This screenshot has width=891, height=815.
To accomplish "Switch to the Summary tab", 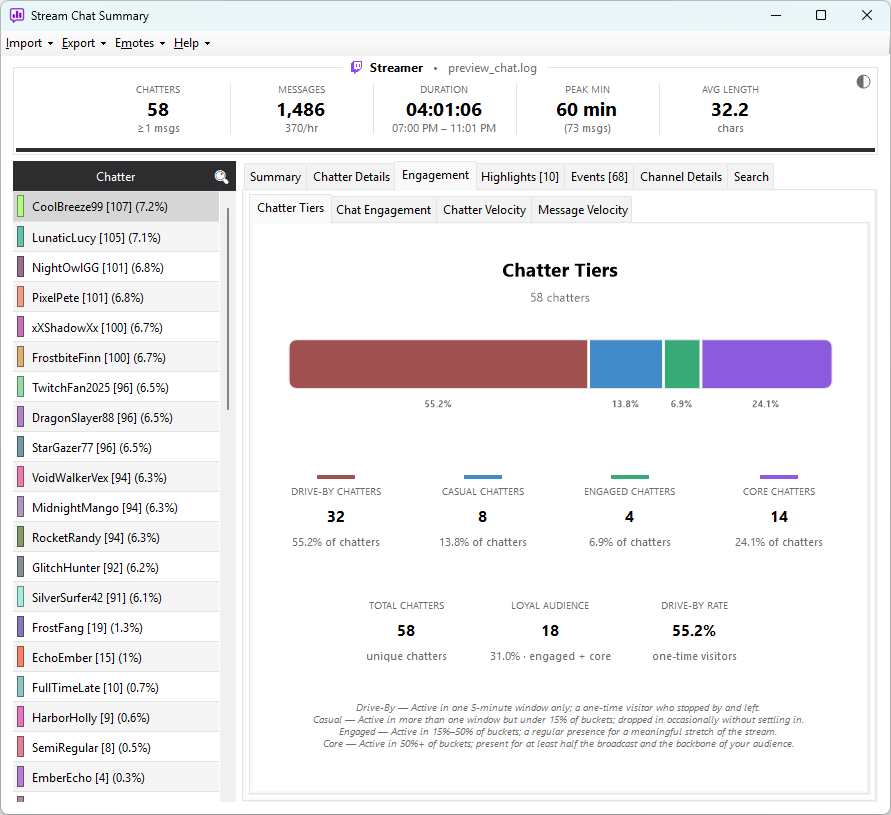I will 275,177.
